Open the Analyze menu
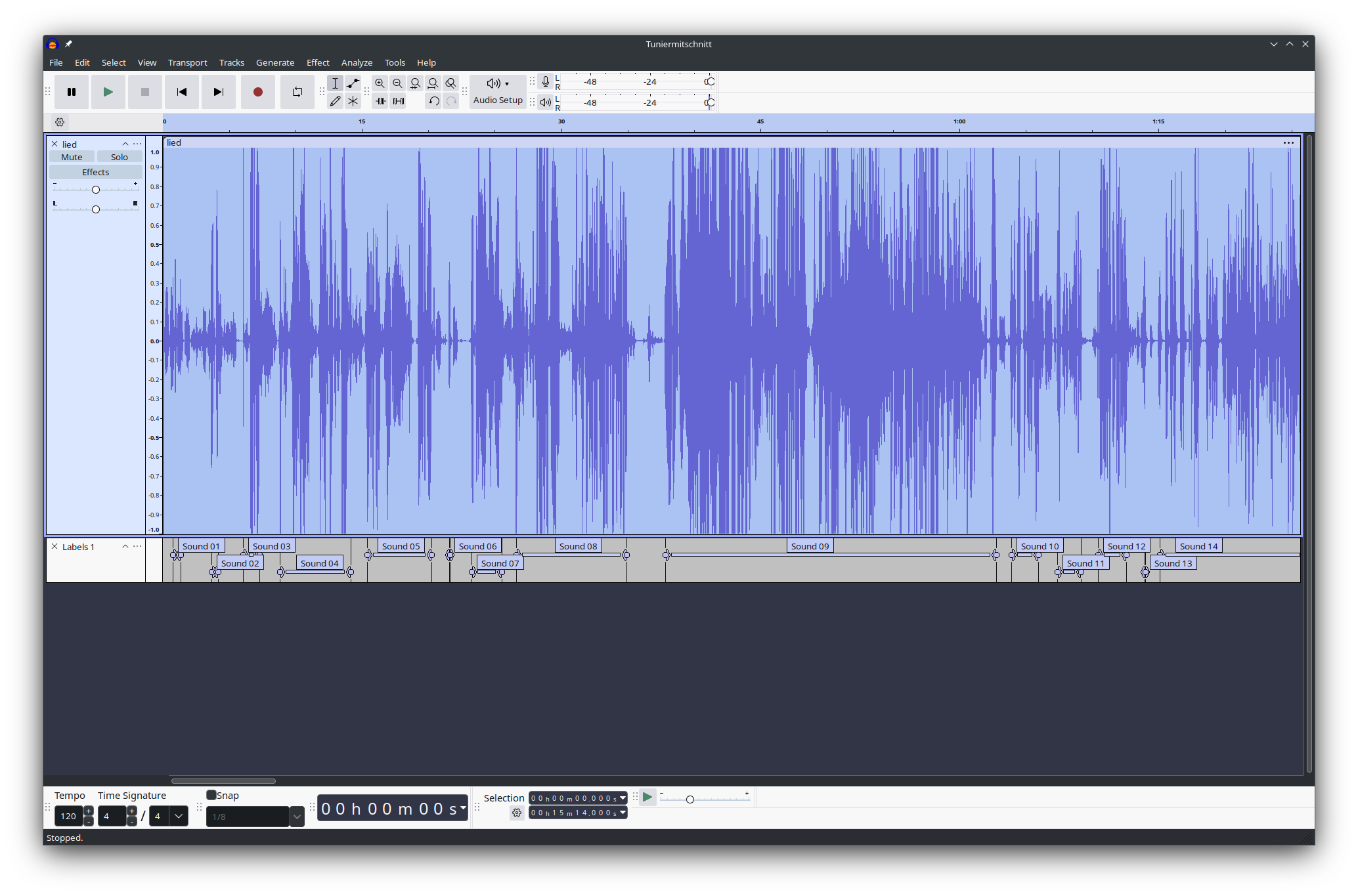1358x896 pixels. [357, 62]
